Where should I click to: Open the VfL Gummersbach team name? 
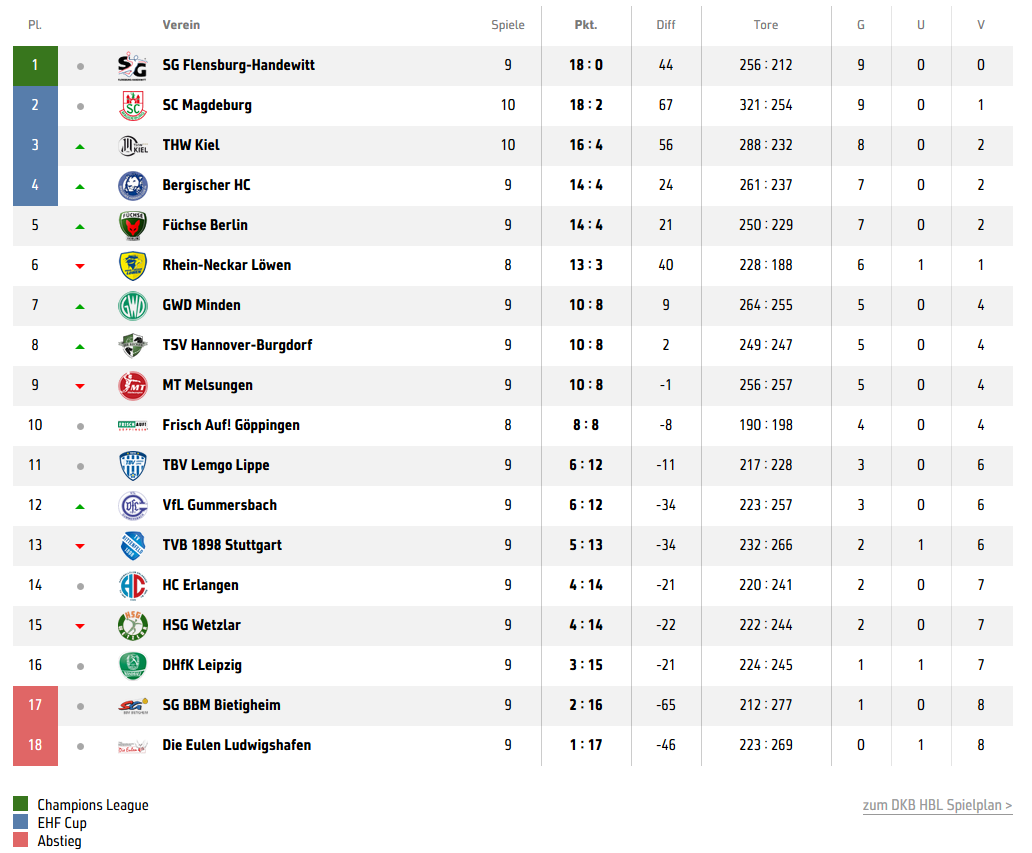(220, 505)
